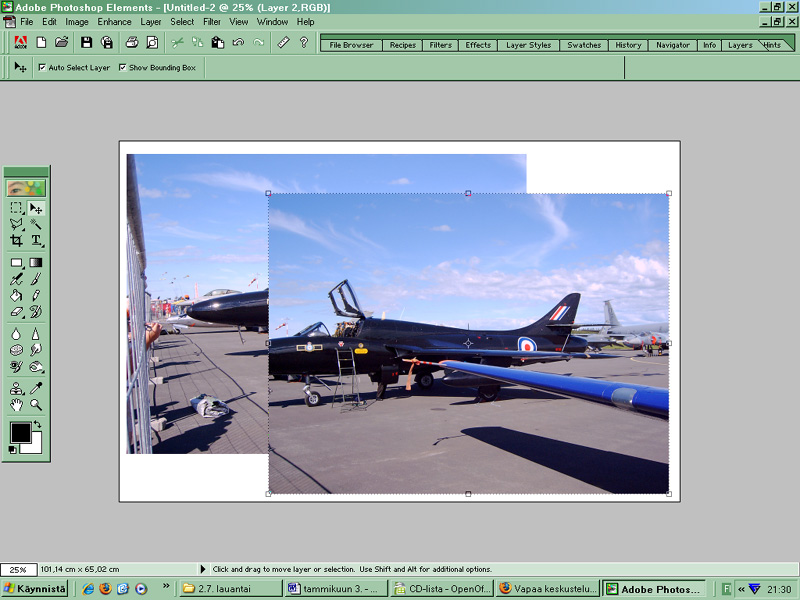Select the Hand tool

(x=16, y=405)
